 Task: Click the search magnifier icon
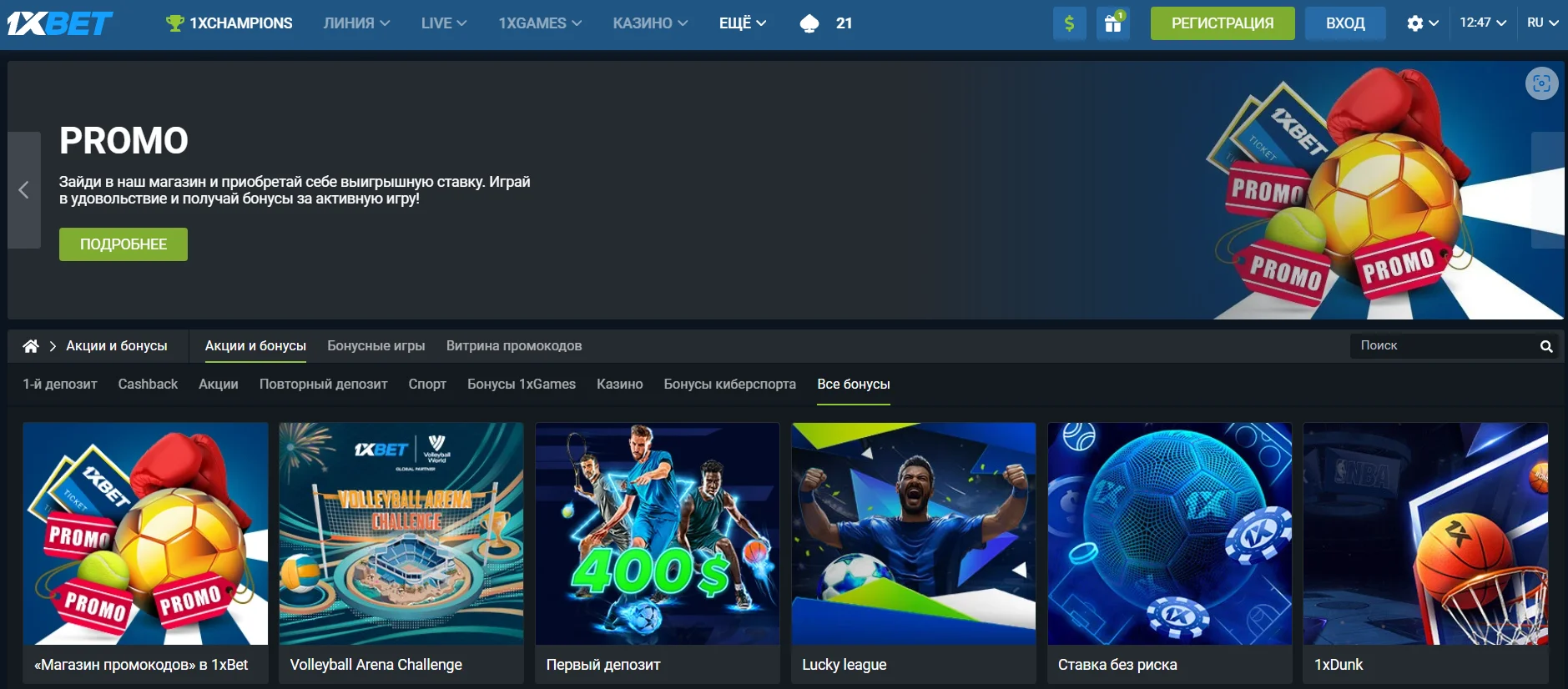[1545, 346]
